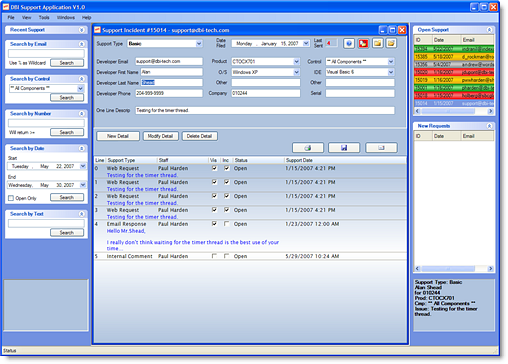Click the New Detail button

click(x=118, y=136)
